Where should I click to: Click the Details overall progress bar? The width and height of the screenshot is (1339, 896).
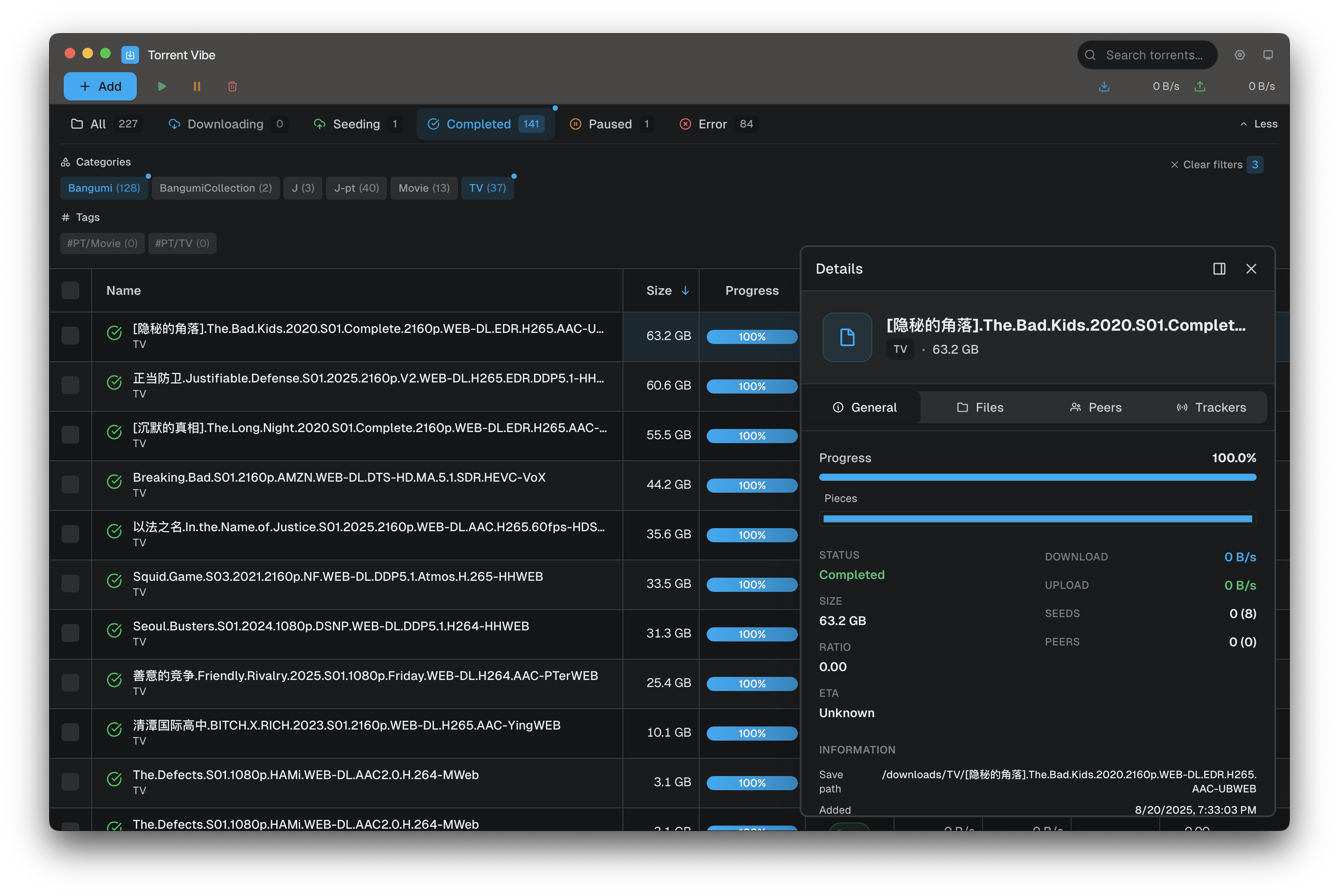pos(1037,478)
